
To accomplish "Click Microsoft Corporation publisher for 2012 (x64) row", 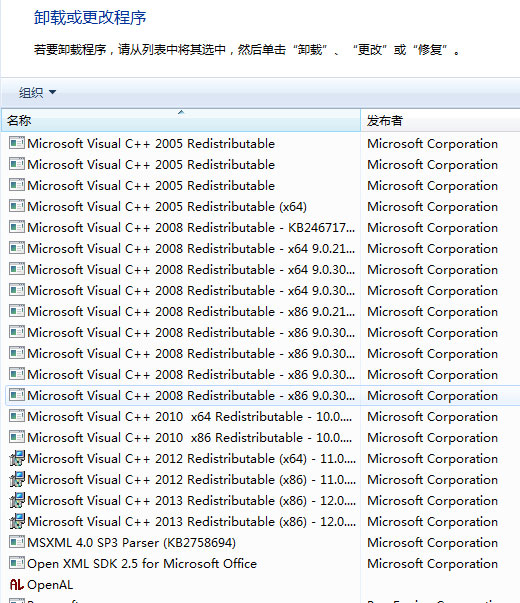I will tap(432, 458).
